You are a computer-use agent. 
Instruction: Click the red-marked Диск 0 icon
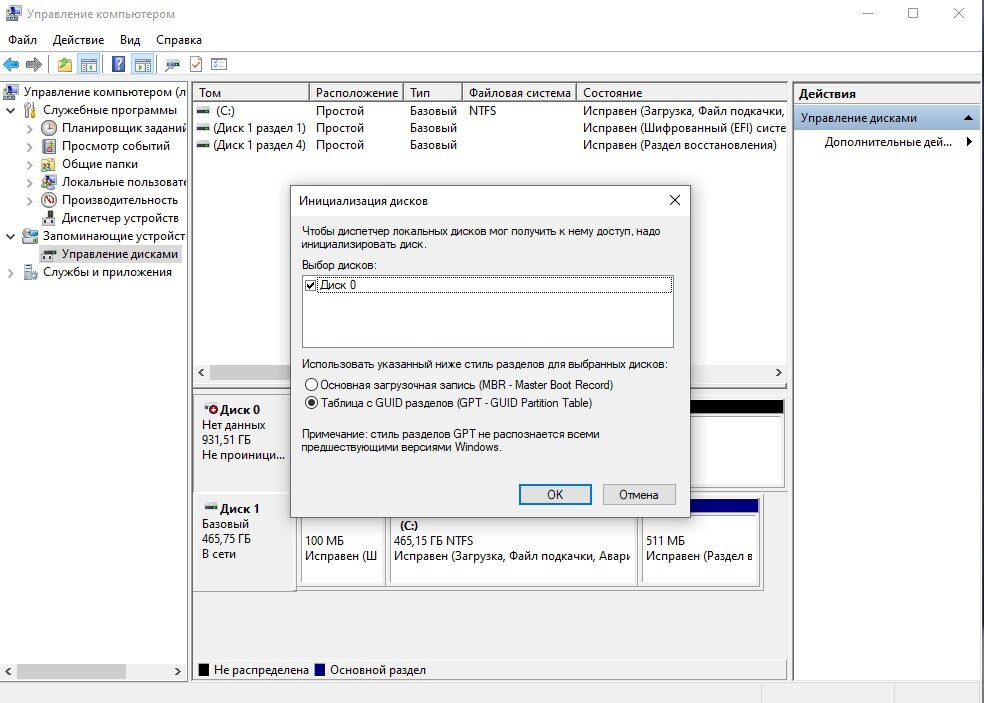click(x=211, y=409)
